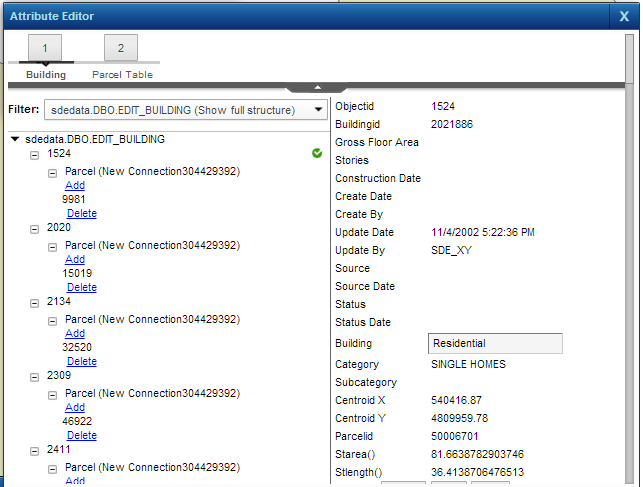Delete parcel 32520
The image size is (643, 487).
[81, 361]
